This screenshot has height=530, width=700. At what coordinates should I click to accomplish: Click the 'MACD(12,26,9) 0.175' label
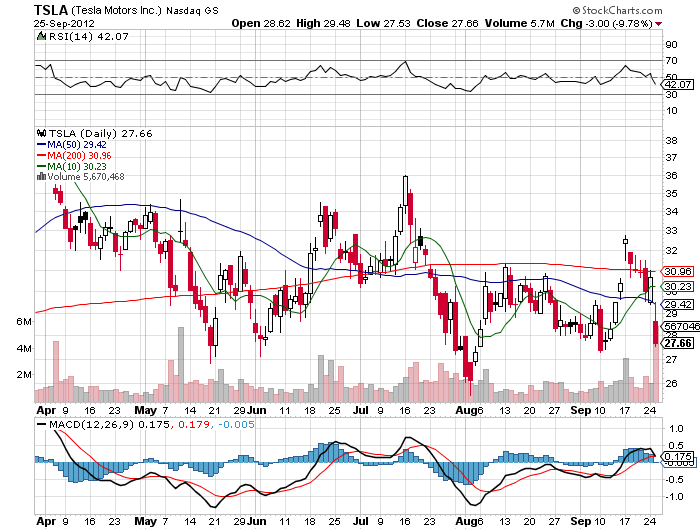(x=109, y=424)
